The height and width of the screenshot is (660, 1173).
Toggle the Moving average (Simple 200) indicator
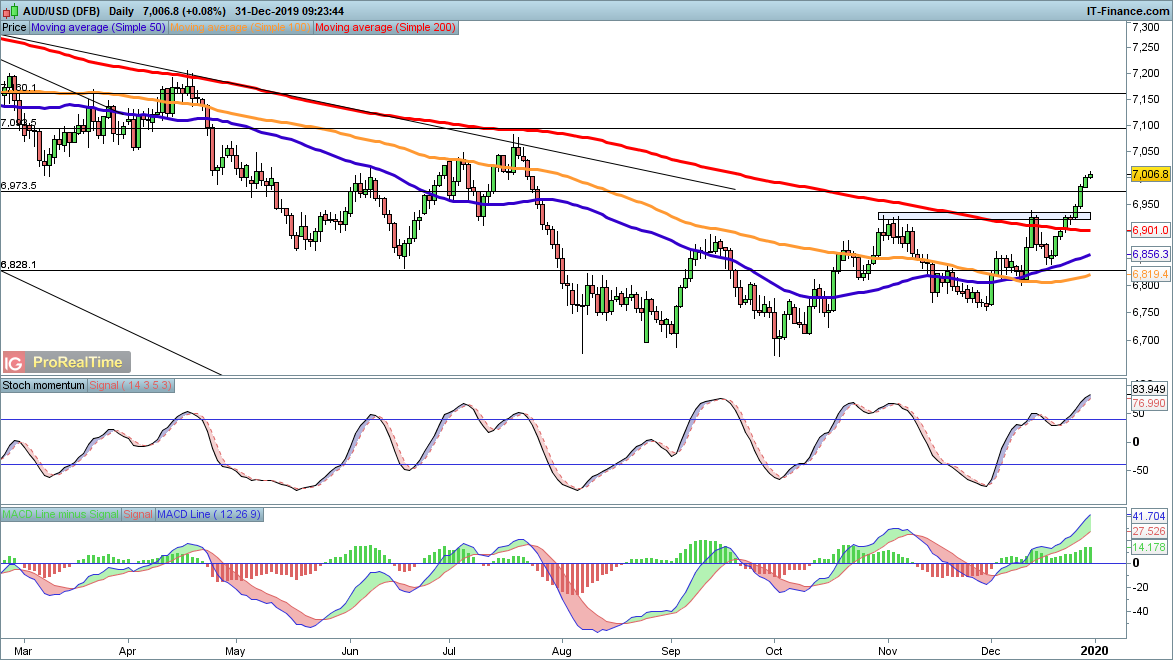[386, 27]
